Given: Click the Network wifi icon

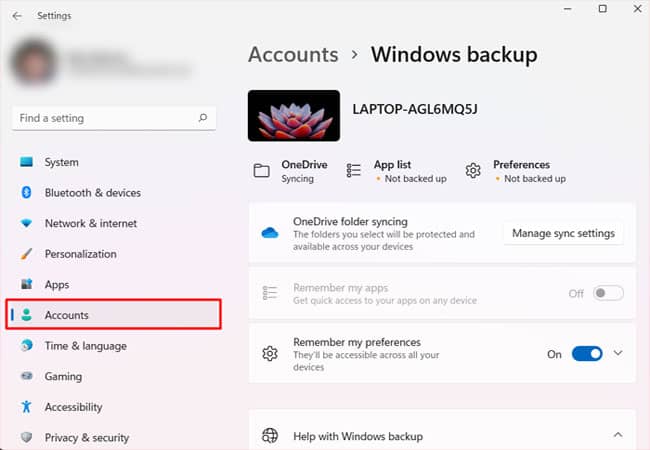Looking at the screenshot, I should coord(27,223).
